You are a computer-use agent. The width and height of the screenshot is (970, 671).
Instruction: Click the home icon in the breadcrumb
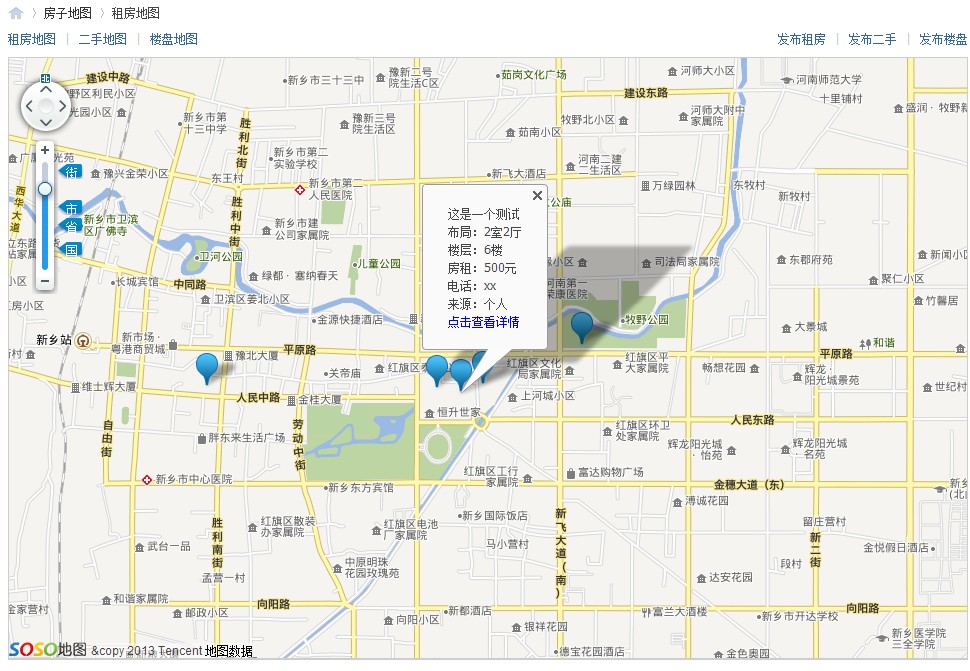point(16,13)
